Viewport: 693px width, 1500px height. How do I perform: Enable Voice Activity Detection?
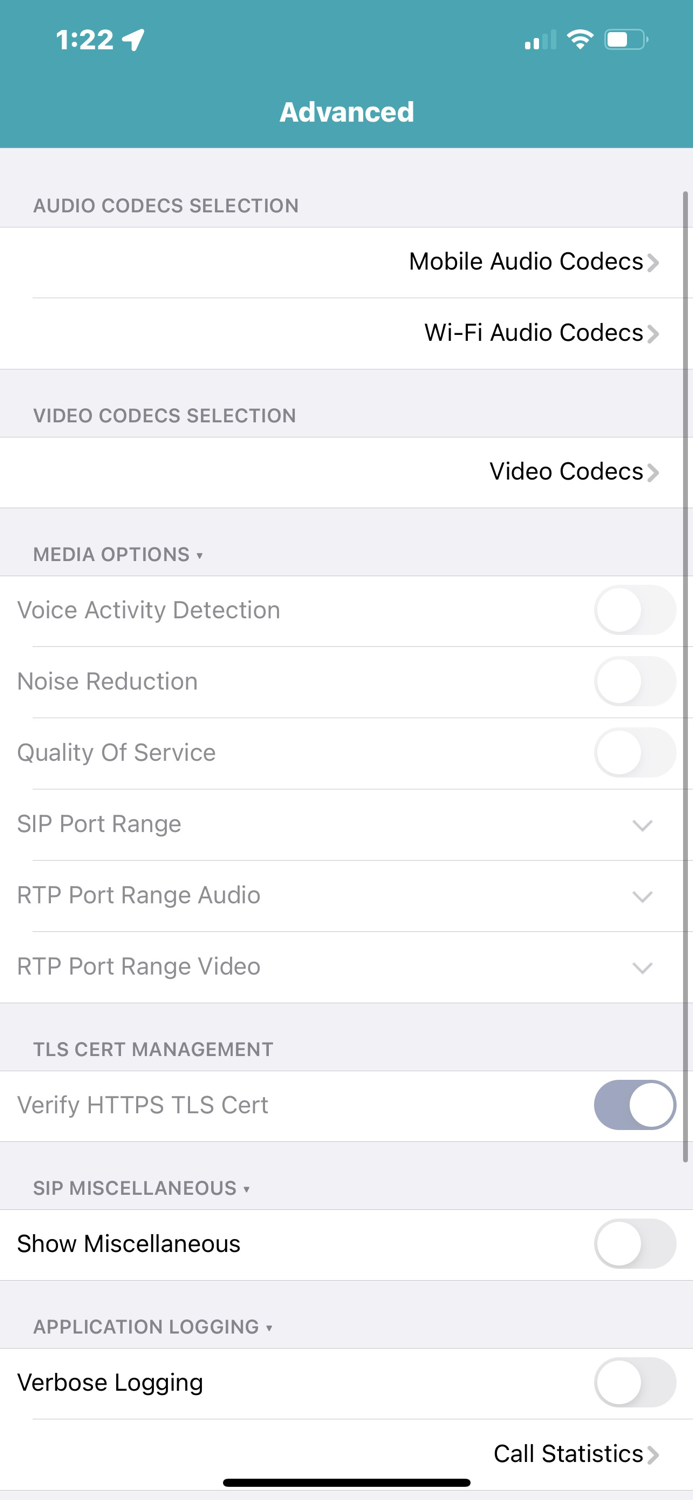635,610
